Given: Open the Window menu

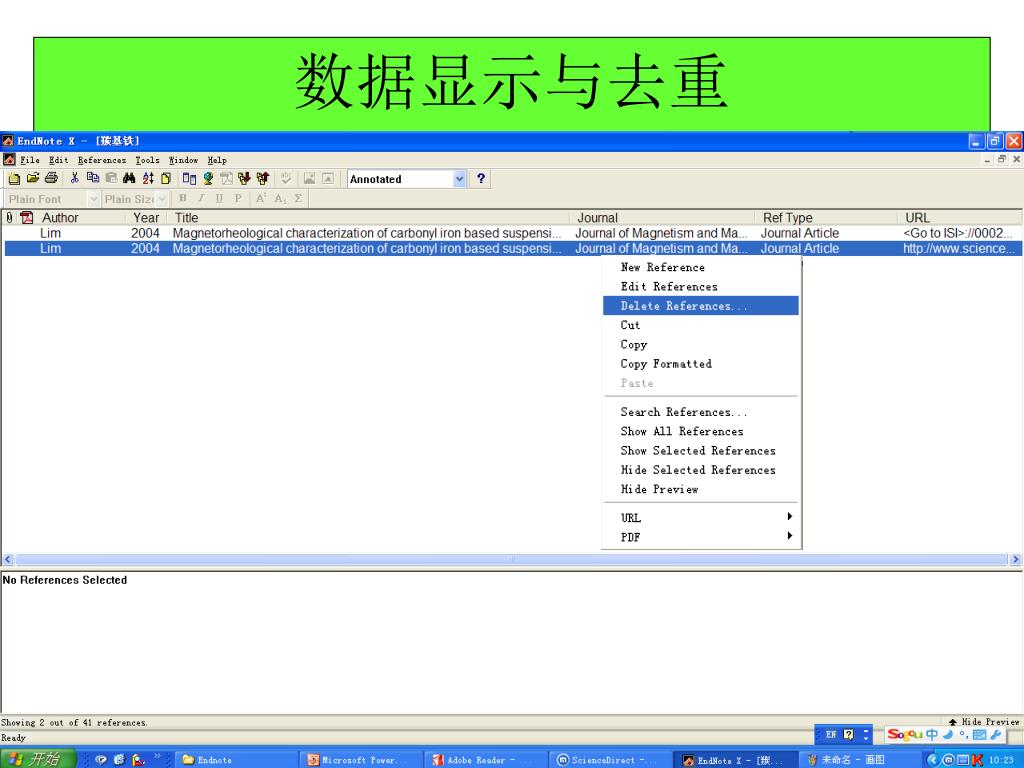Looking at the screenshot, I should pos(183,160).
